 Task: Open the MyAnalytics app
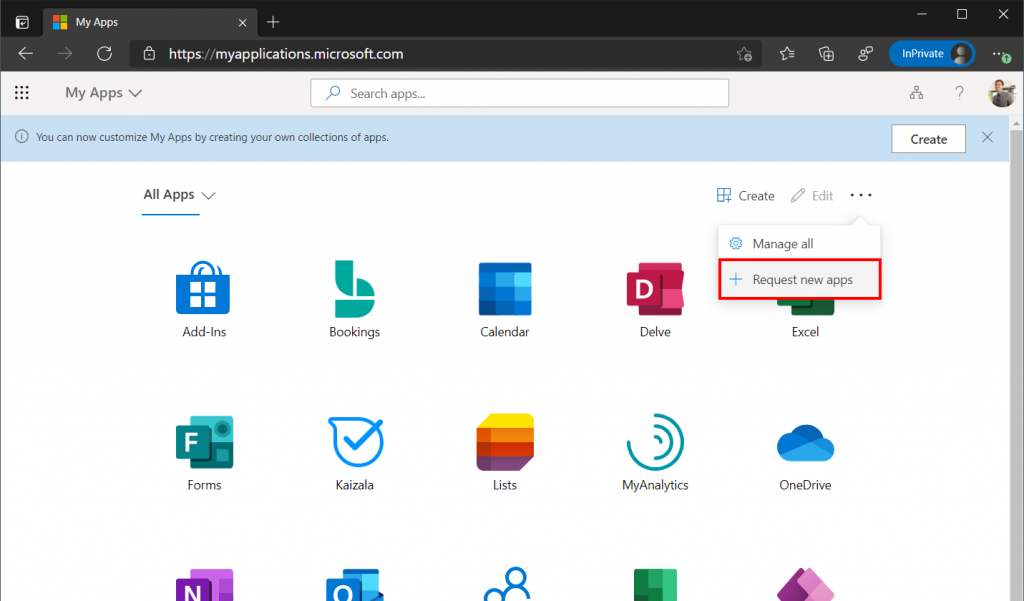[x=655, y=453]
